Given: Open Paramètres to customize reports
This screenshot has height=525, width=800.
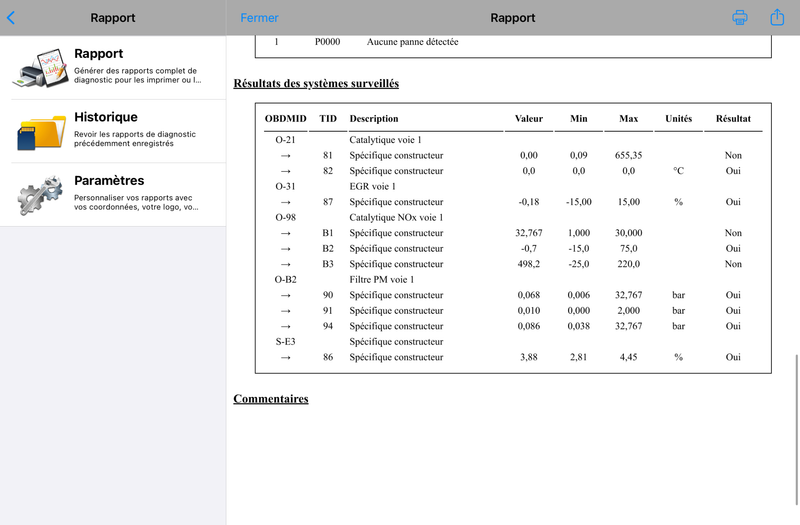Looking at the screenshot, I should (113, 195).
